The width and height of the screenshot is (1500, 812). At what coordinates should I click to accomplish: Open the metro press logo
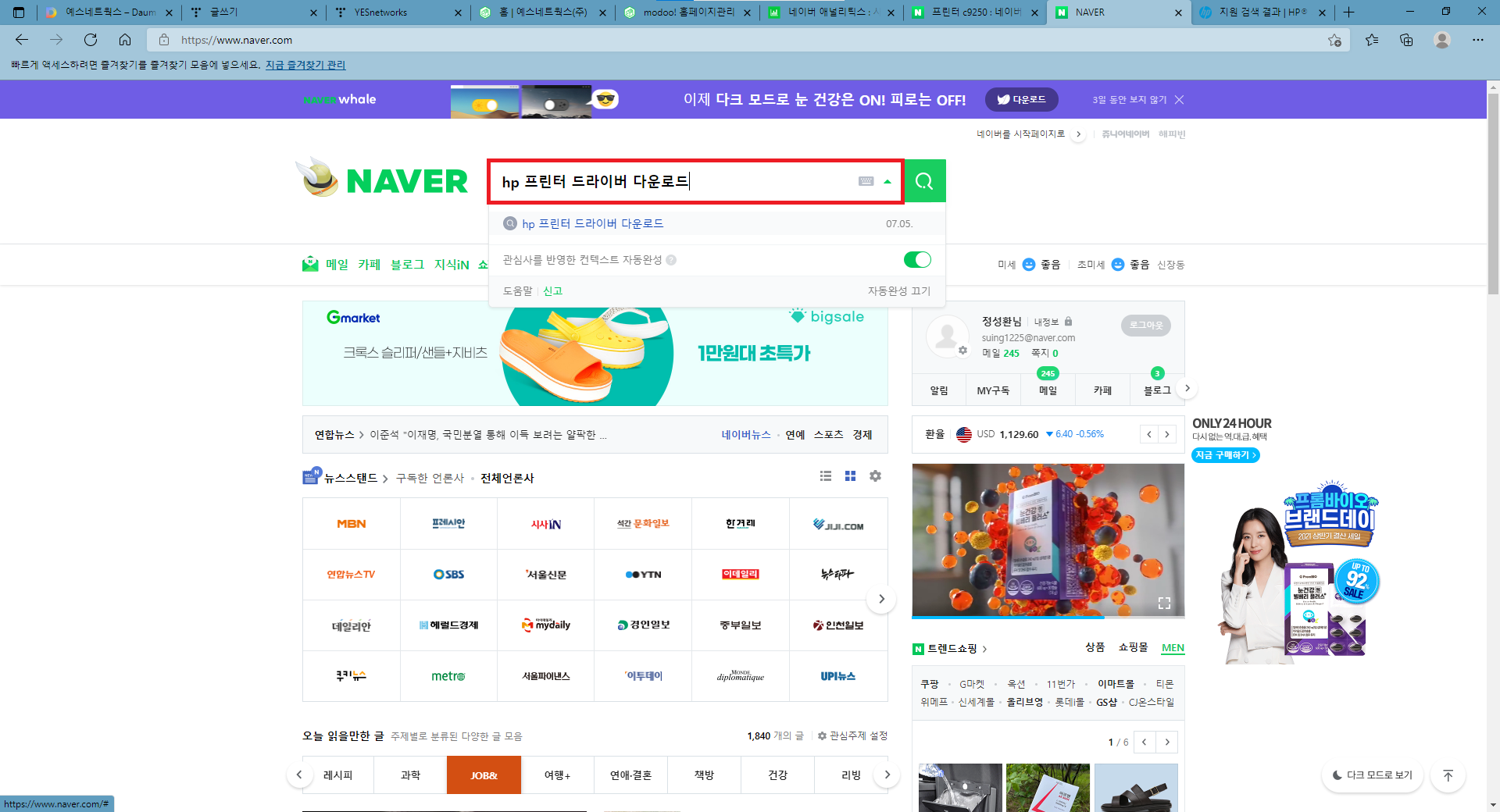448,676
